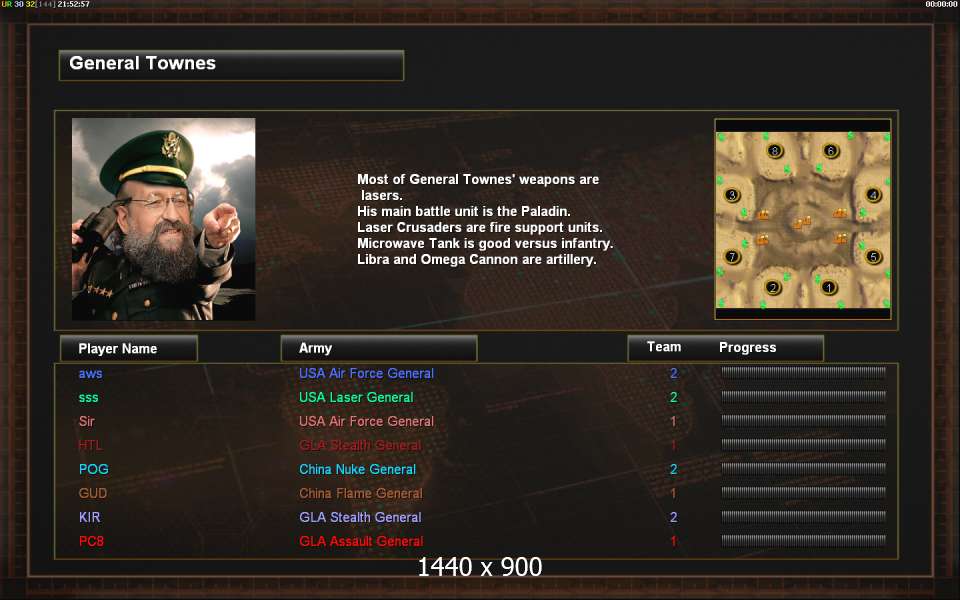This screenshot has height=600, width=960.
Task: Select player sss in the list
Action: point(89,397)
